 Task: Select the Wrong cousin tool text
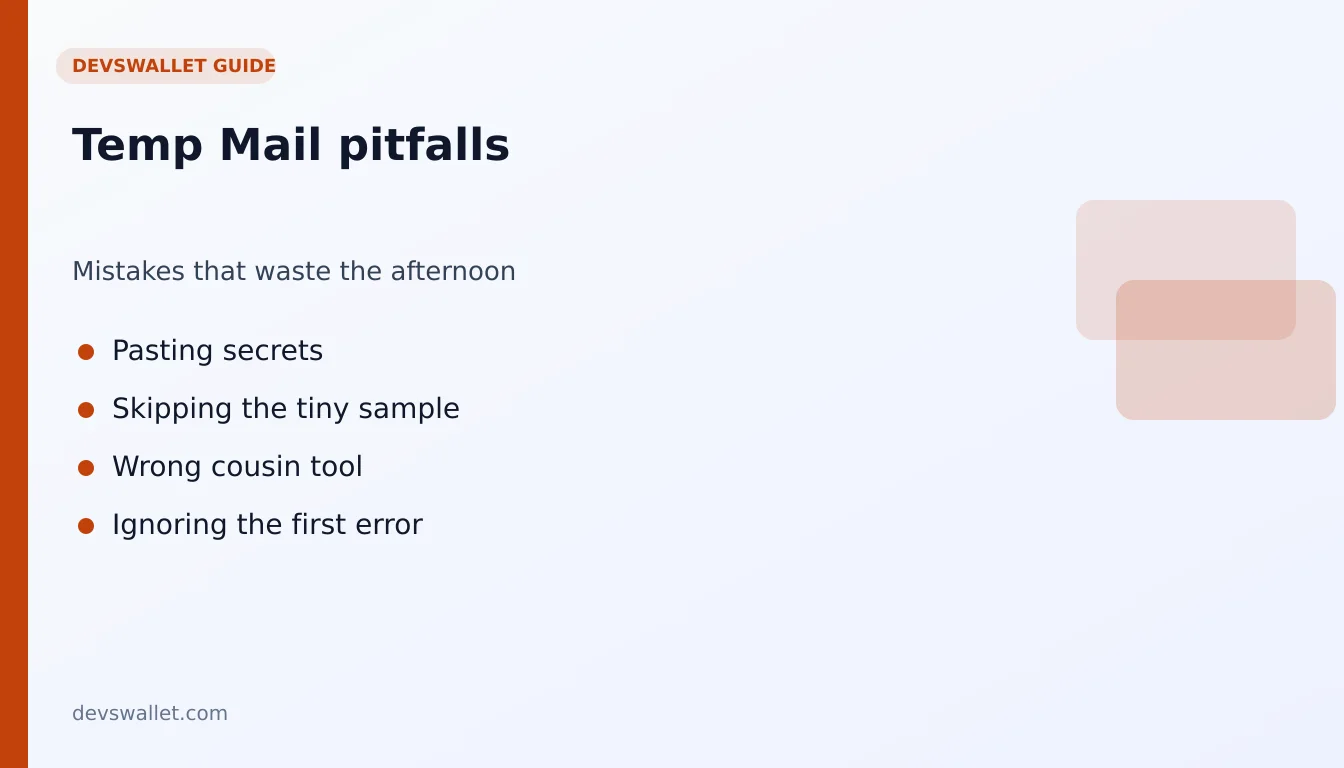click(x=237, y=467)
